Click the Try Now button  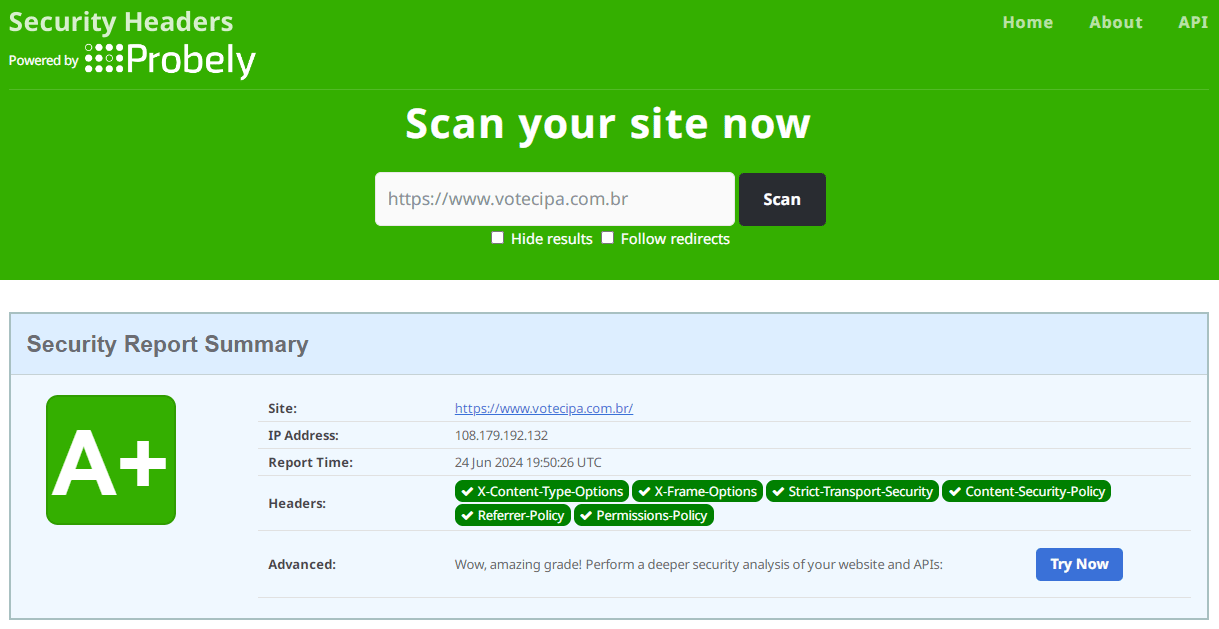click(1078, 564)
